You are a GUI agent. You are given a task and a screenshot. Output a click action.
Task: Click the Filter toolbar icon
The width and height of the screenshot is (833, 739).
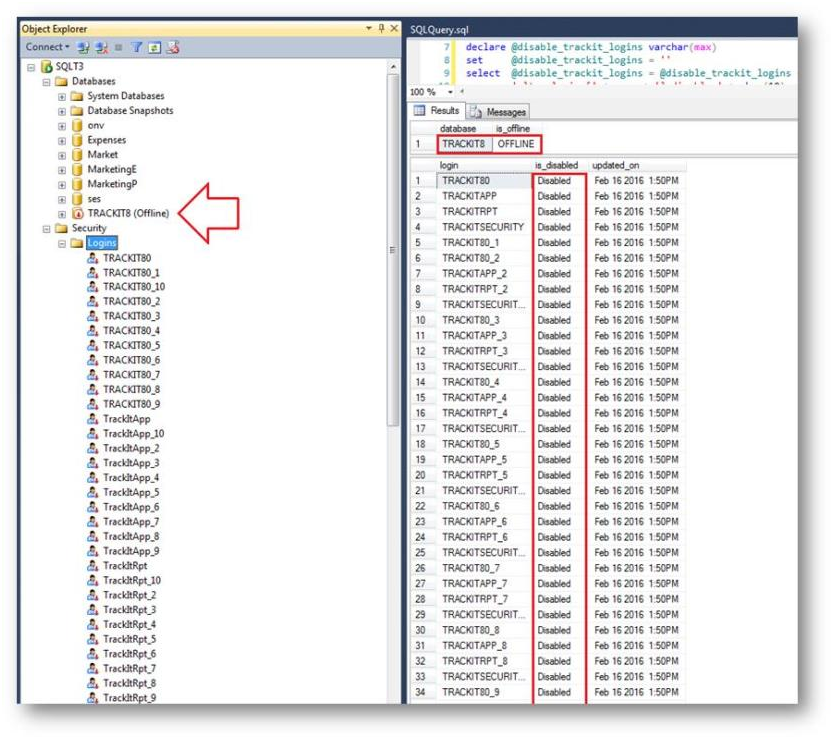137,47
